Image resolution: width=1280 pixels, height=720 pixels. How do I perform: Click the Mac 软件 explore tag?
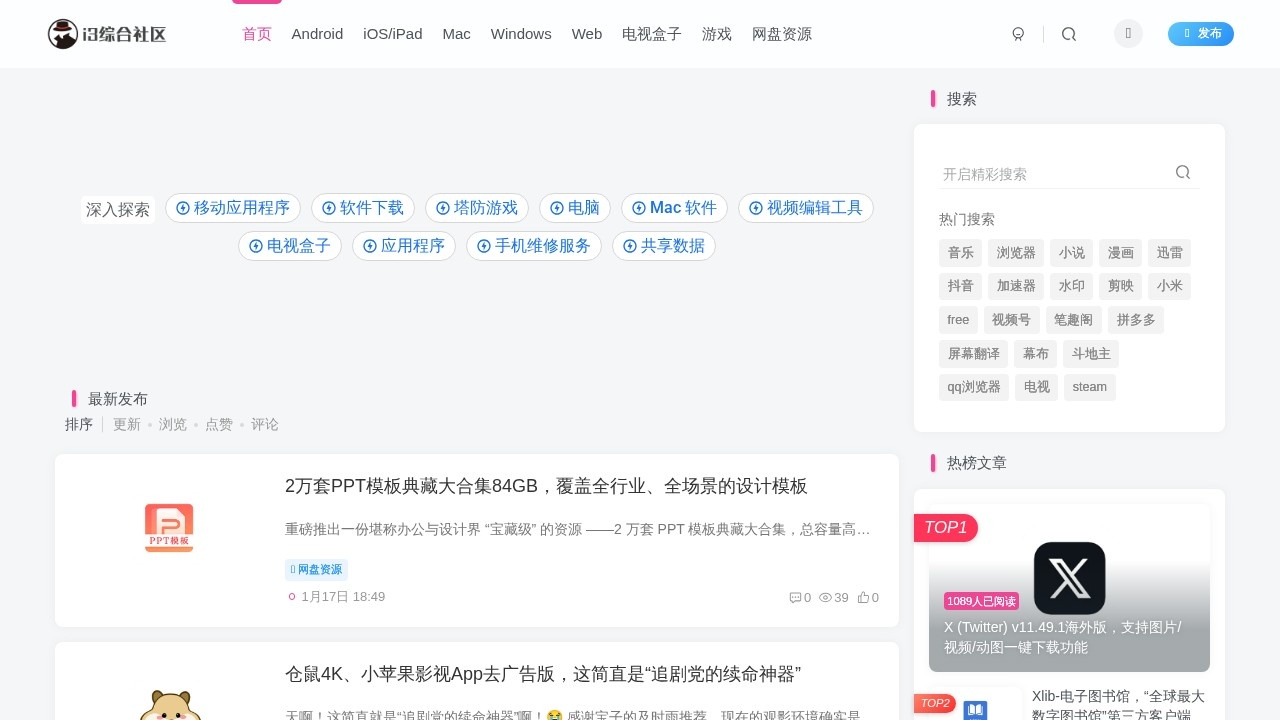674,208
